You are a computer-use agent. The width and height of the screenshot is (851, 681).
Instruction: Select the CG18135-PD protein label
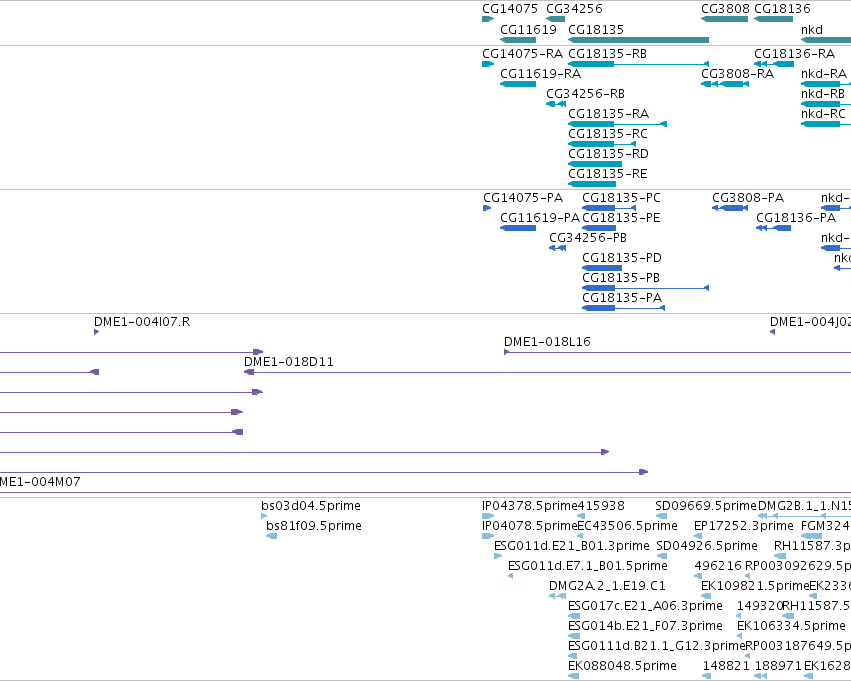coord(622,258)
